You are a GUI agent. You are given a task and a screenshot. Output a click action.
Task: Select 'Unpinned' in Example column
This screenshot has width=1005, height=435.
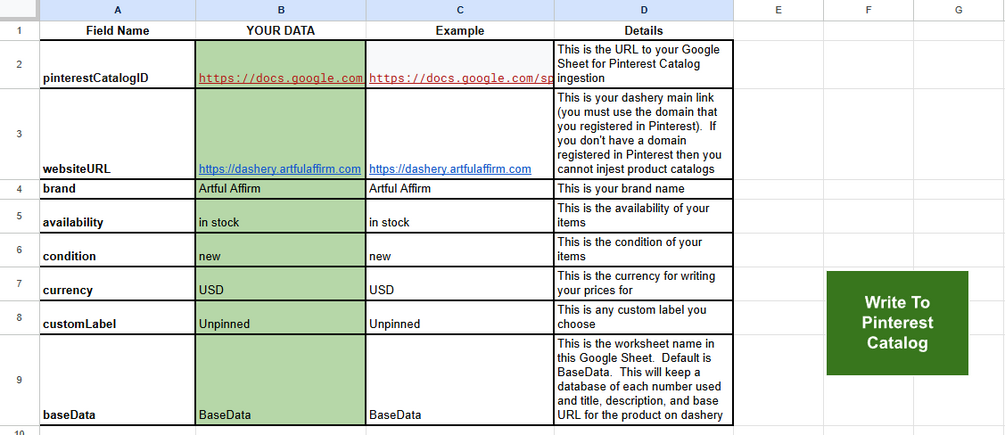click(x=460, y=317)
